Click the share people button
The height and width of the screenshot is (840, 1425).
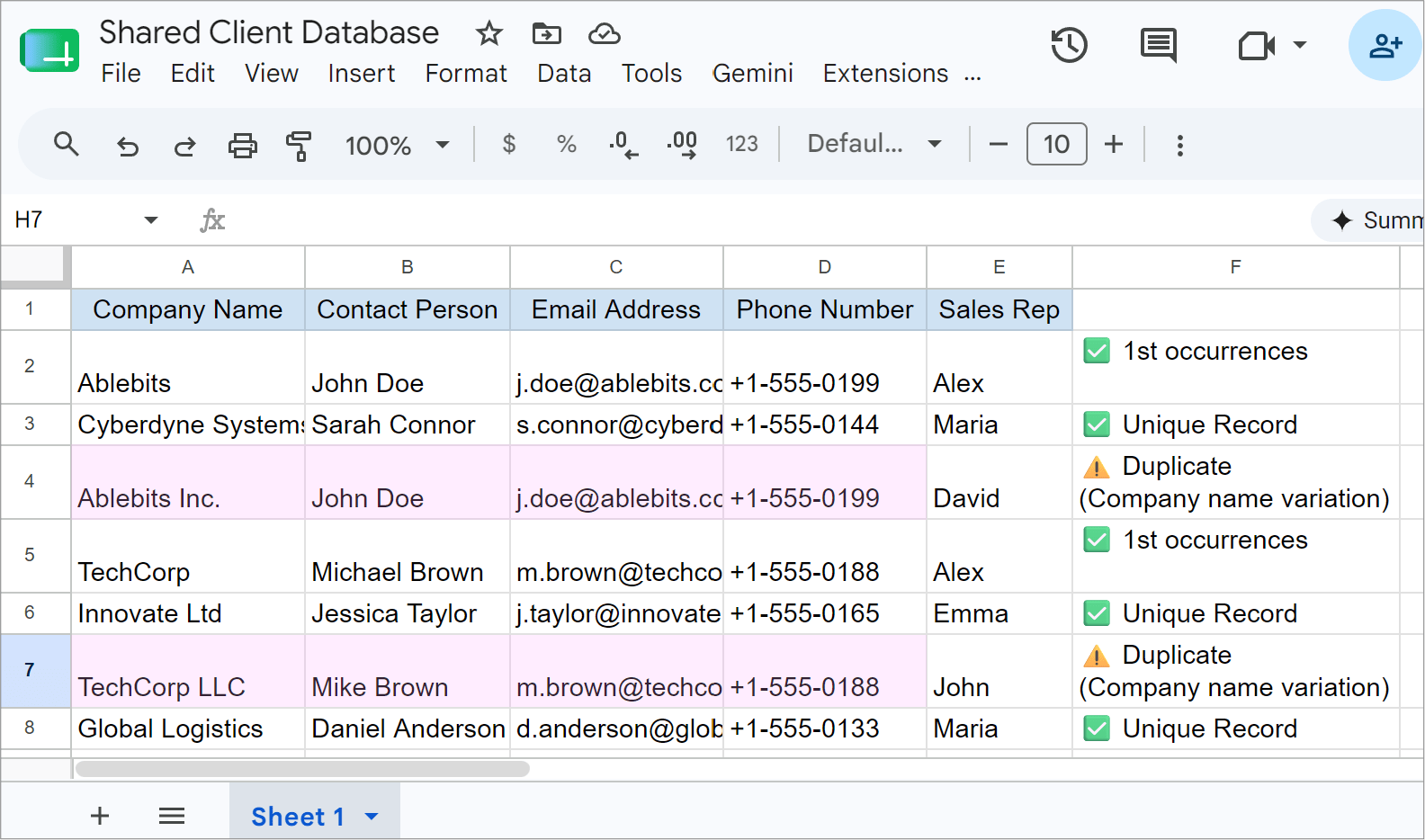point(1385,45)
